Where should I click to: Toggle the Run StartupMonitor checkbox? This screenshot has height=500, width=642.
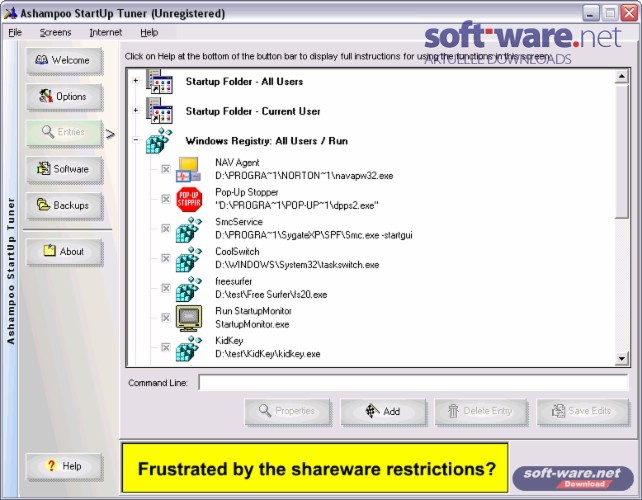tap(165, 318)
